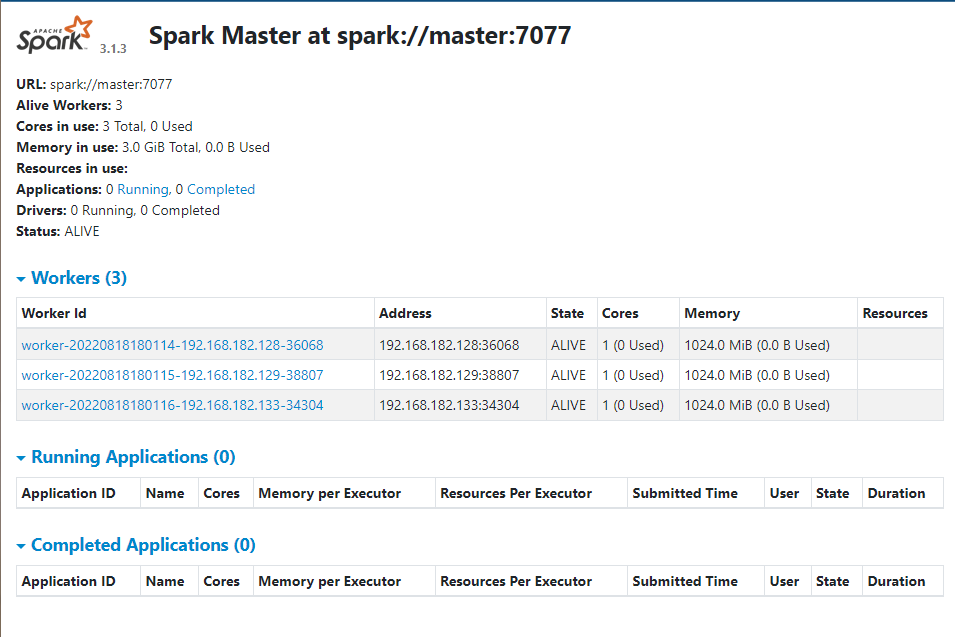Select the ALIVE status text

point(84,231)
